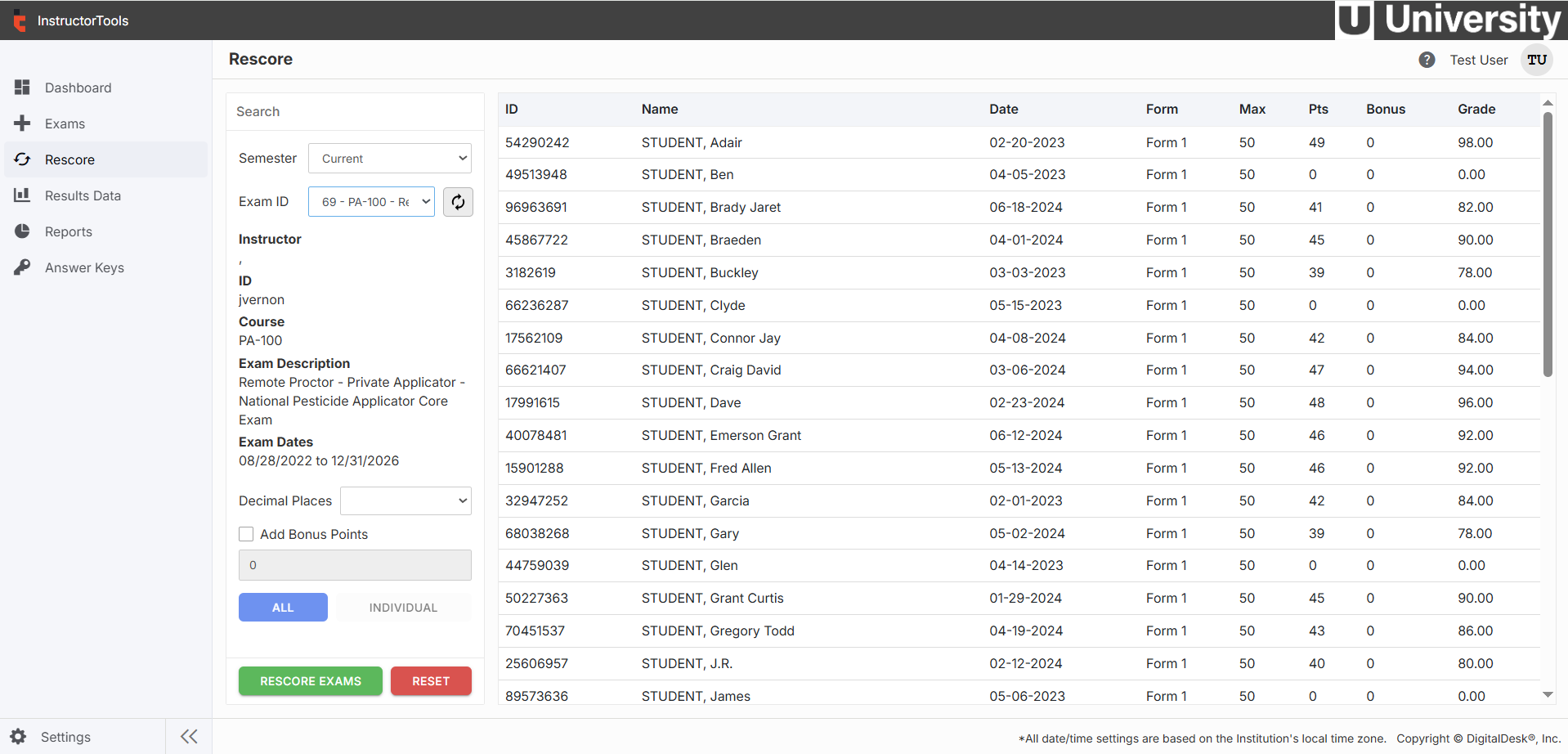The width and height of the screenshot is (1568, 754).
Task: Open the Semester dropdown
Action: point(390,159)
